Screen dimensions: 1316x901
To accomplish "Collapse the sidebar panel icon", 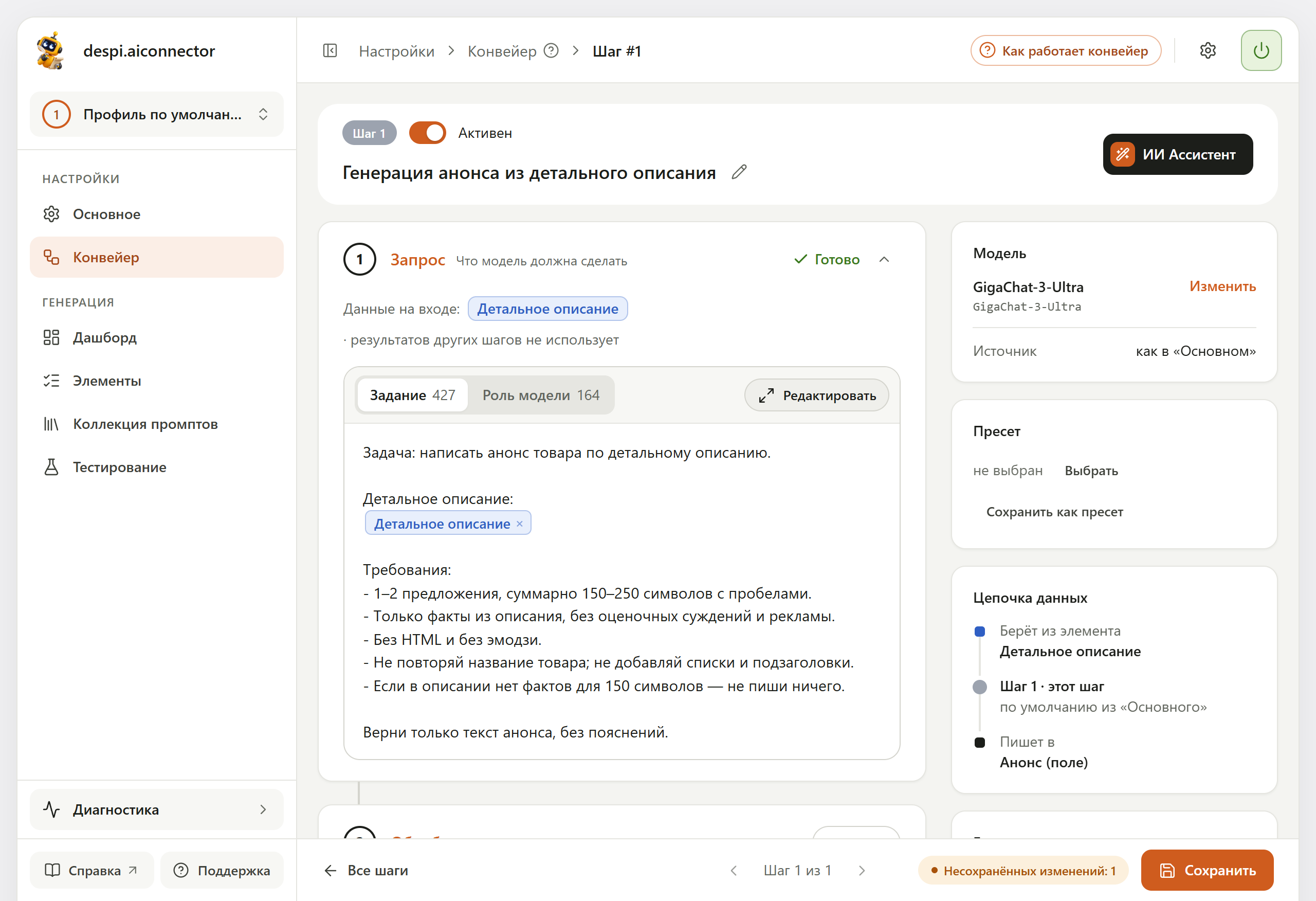I will [330, 51].
